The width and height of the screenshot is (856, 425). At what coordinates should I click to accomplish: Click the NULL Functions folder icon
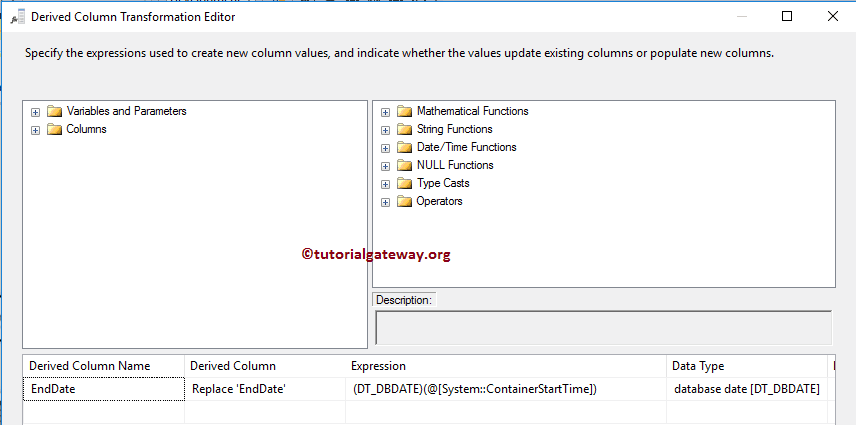point(404,166)
